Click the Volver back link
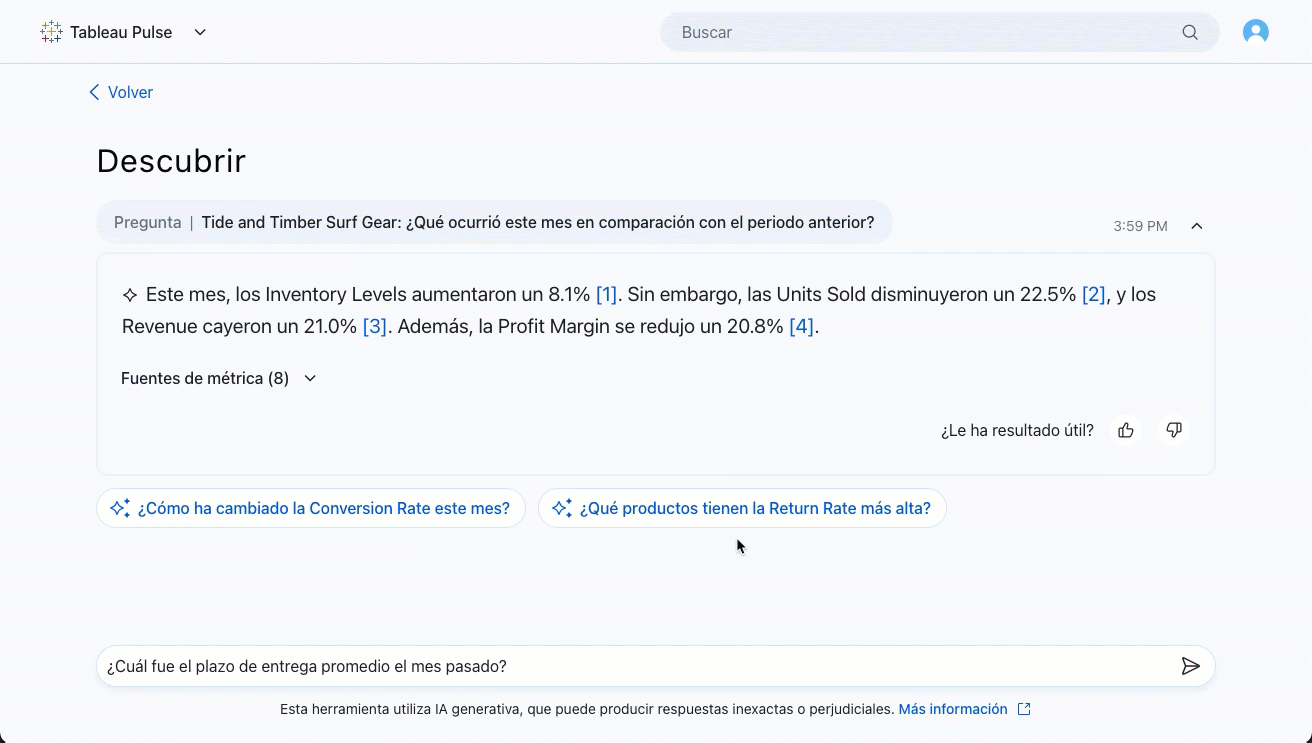 click(x=121, y=92)
